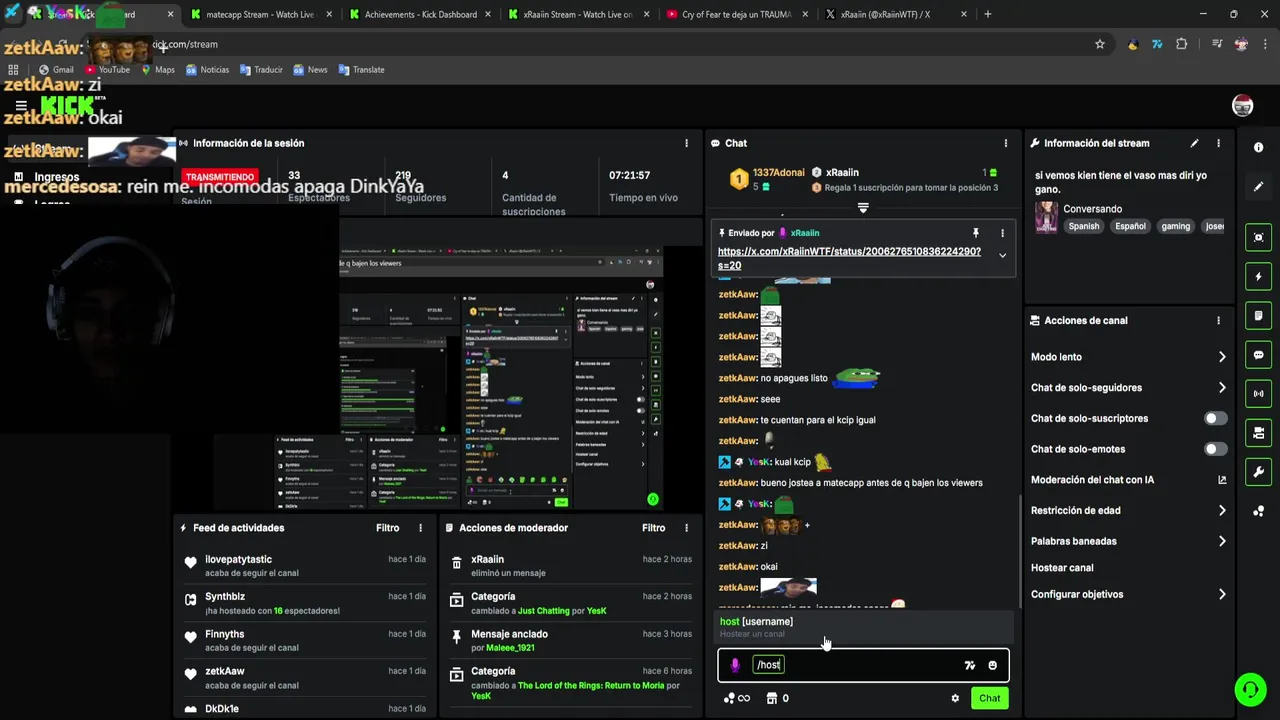Open a new browser tab
Viewport: 1280px width, 720px height.
click(988, 14)
